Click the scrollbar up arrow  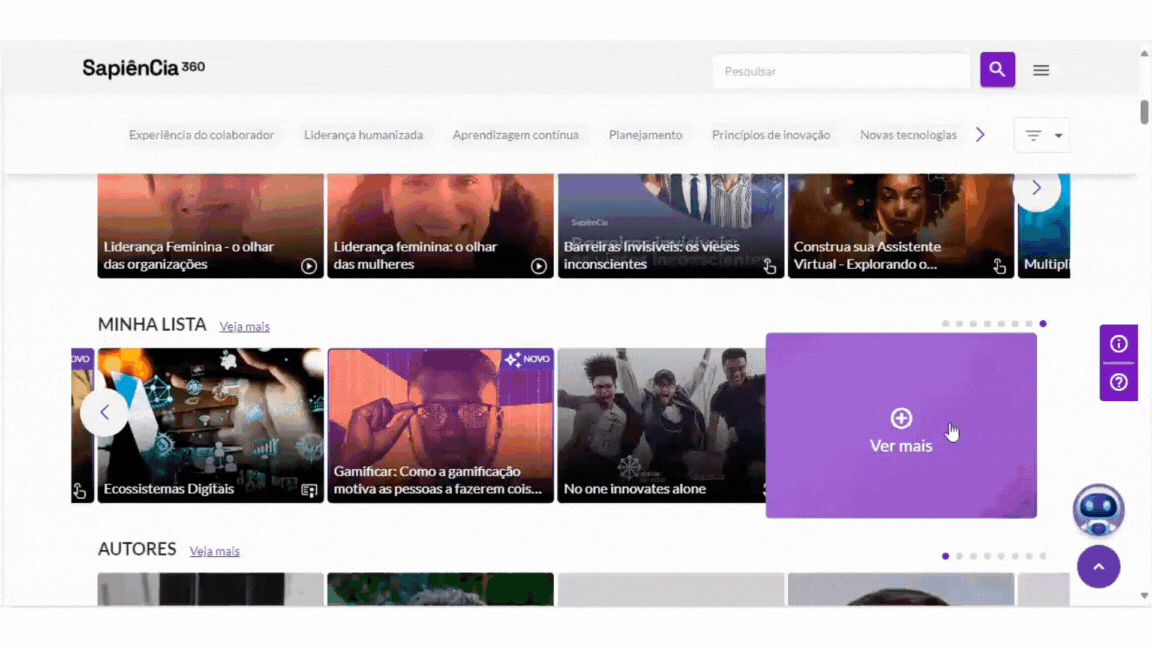coord(1144,53)
